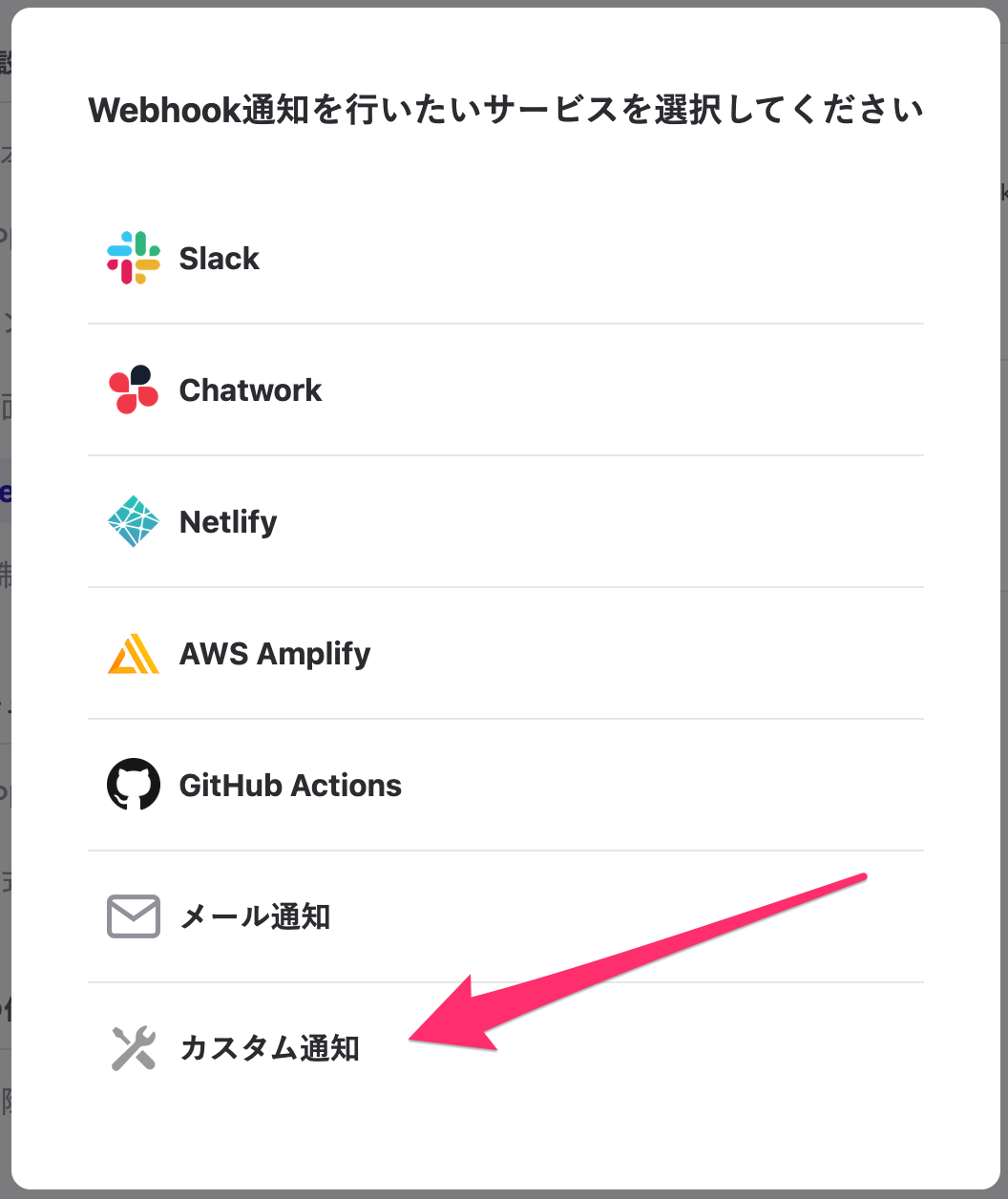1008x1199 pixels.
Task: Click the divider line between Slack and Chatwork
Action: 506,324
